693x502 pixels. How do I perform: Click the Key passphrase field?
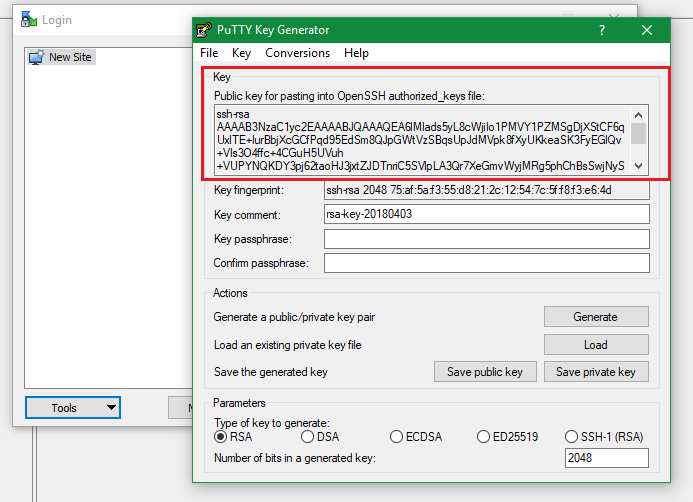click(487, 239)
